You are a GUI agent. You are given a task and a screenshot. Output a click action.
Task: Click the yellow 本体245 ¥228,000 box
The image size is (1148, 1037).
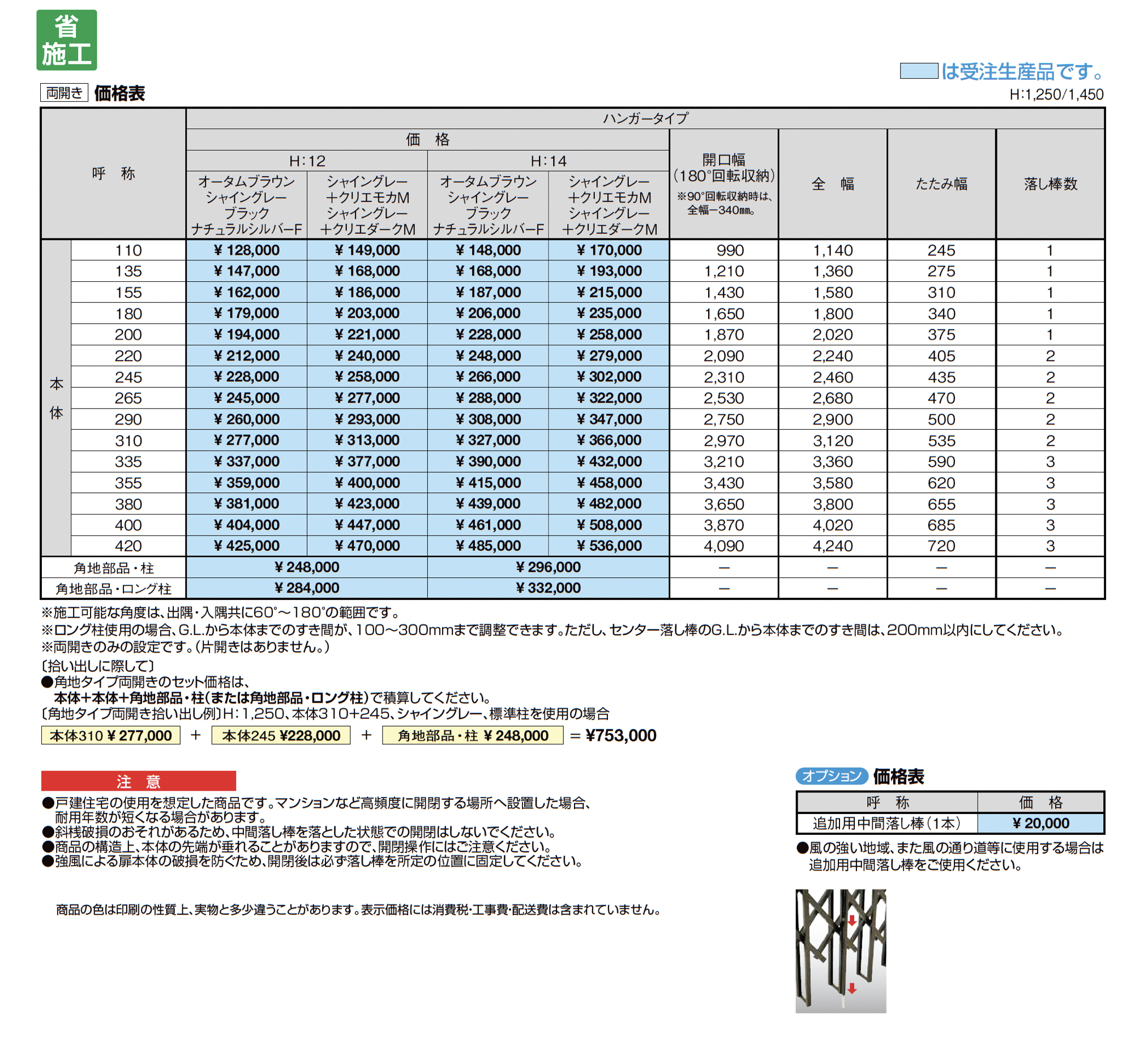(x=281, y=735)
